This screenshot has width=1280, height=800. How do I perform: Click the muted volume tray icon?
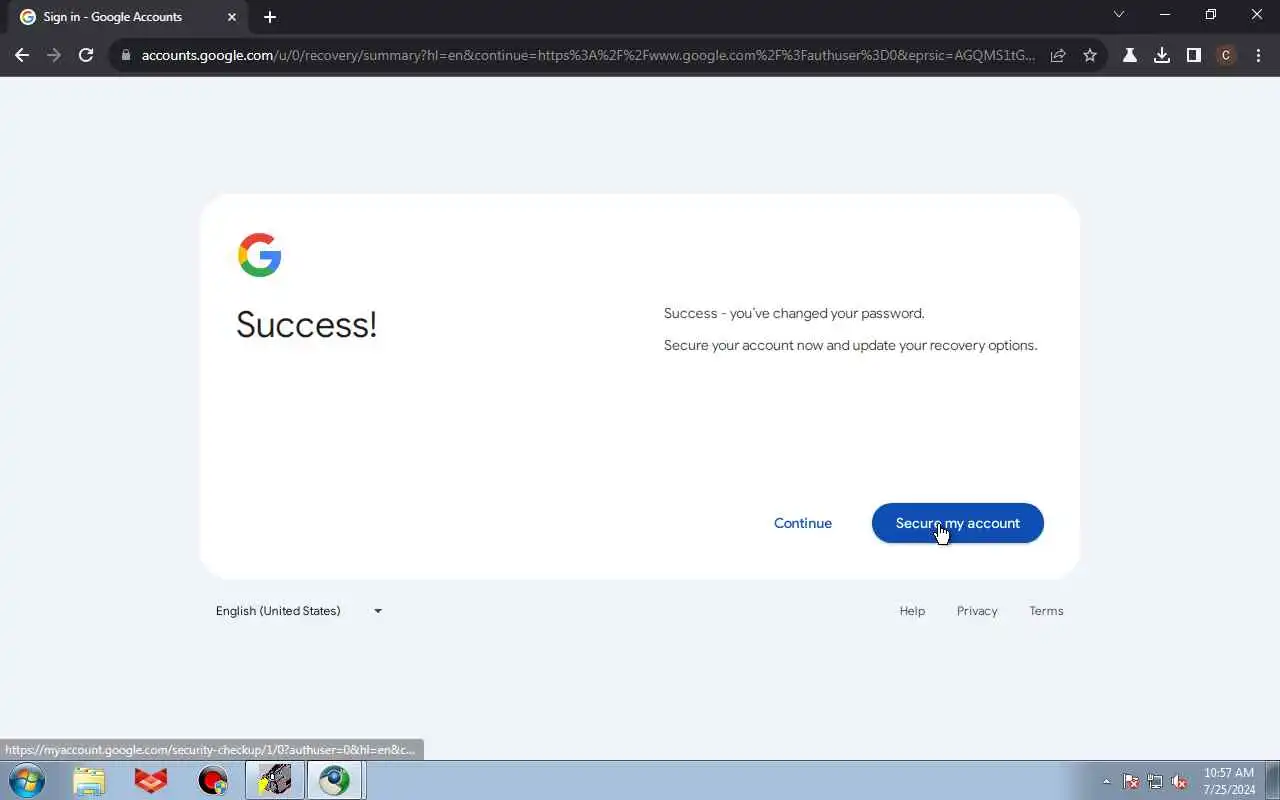tap(1179, 781)
